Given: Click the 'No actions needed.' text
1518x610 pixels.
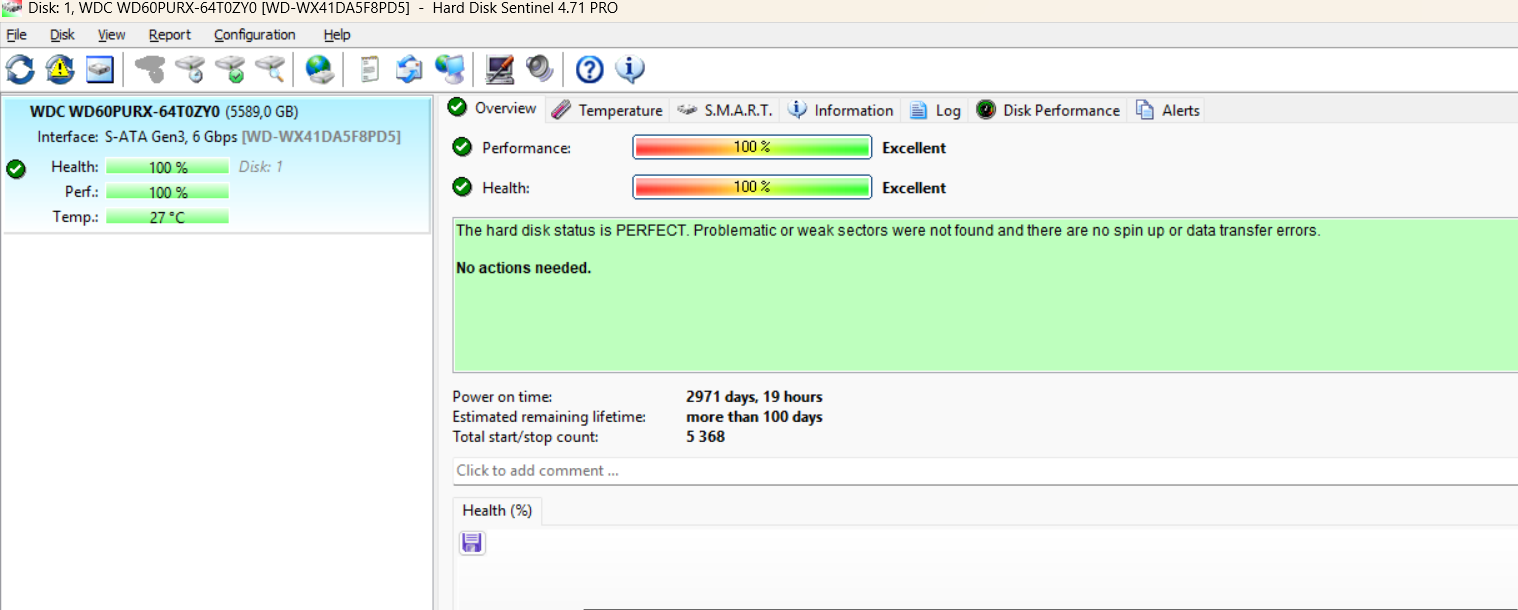Looking at the screenshot, I should point(523,268).
